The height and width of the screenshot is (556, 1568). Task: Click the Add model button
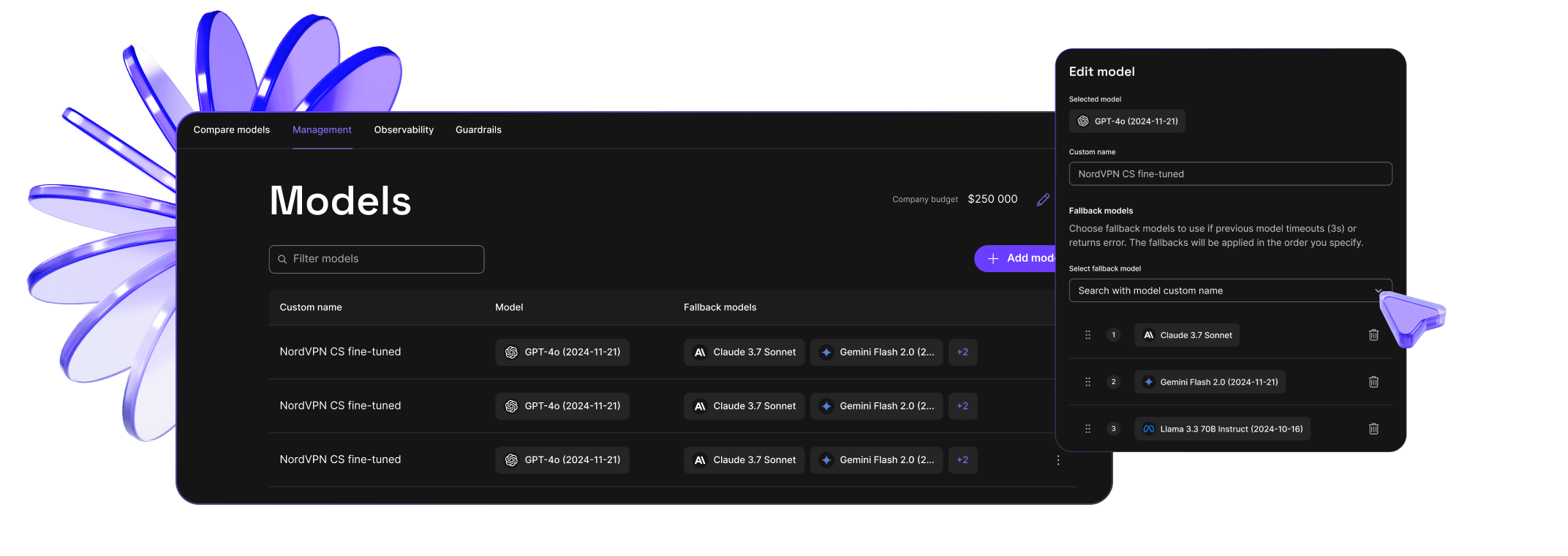tap(1015, 258)
